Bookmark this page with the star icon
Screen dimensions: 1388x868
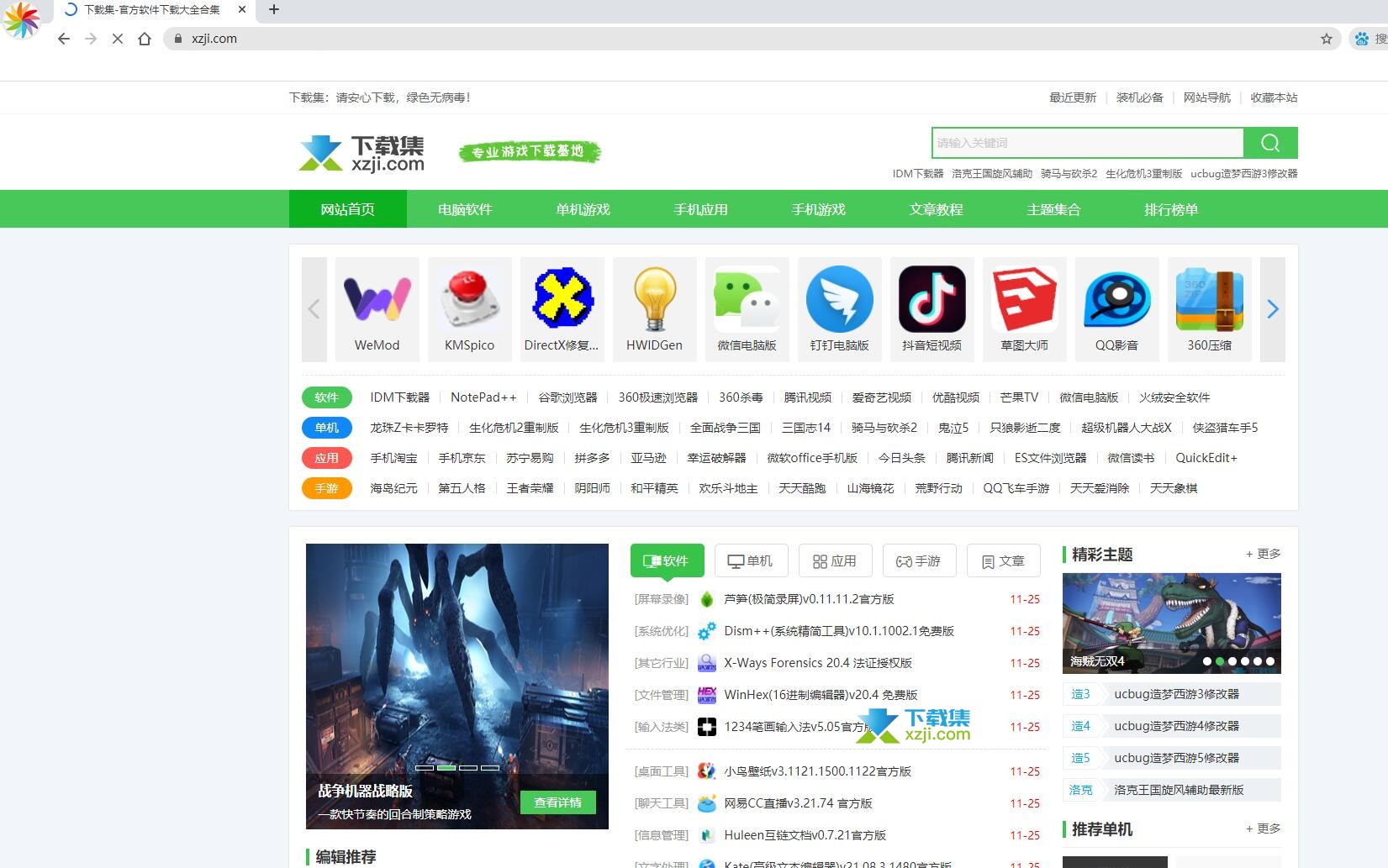coord(1327,39)
